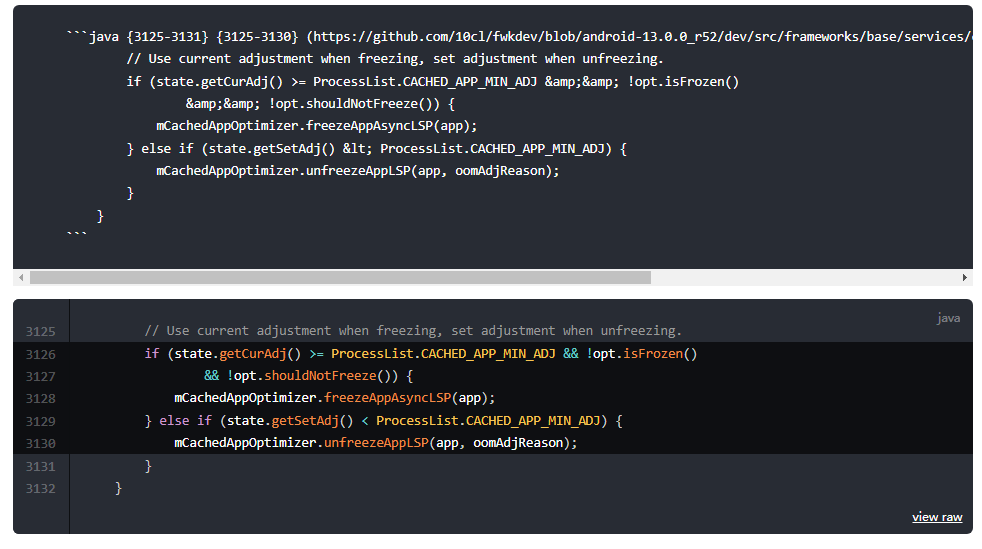Image resolution: width=982 pixels, height=549 pixels.
Task: Click the {3125-3130} range text
Action: pos(257,36)
